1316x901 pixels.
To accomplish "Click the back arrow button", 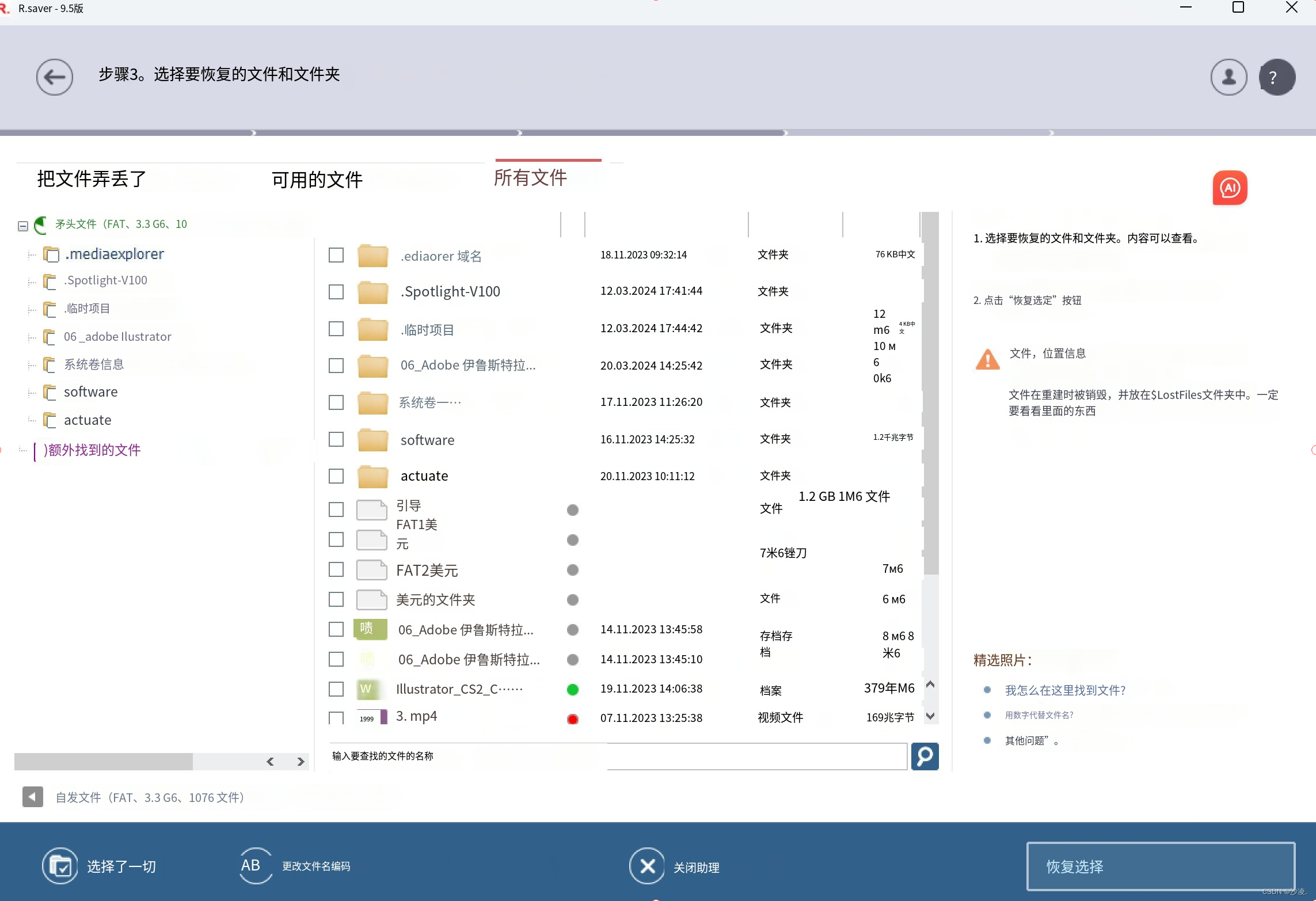I will (55, 77).
